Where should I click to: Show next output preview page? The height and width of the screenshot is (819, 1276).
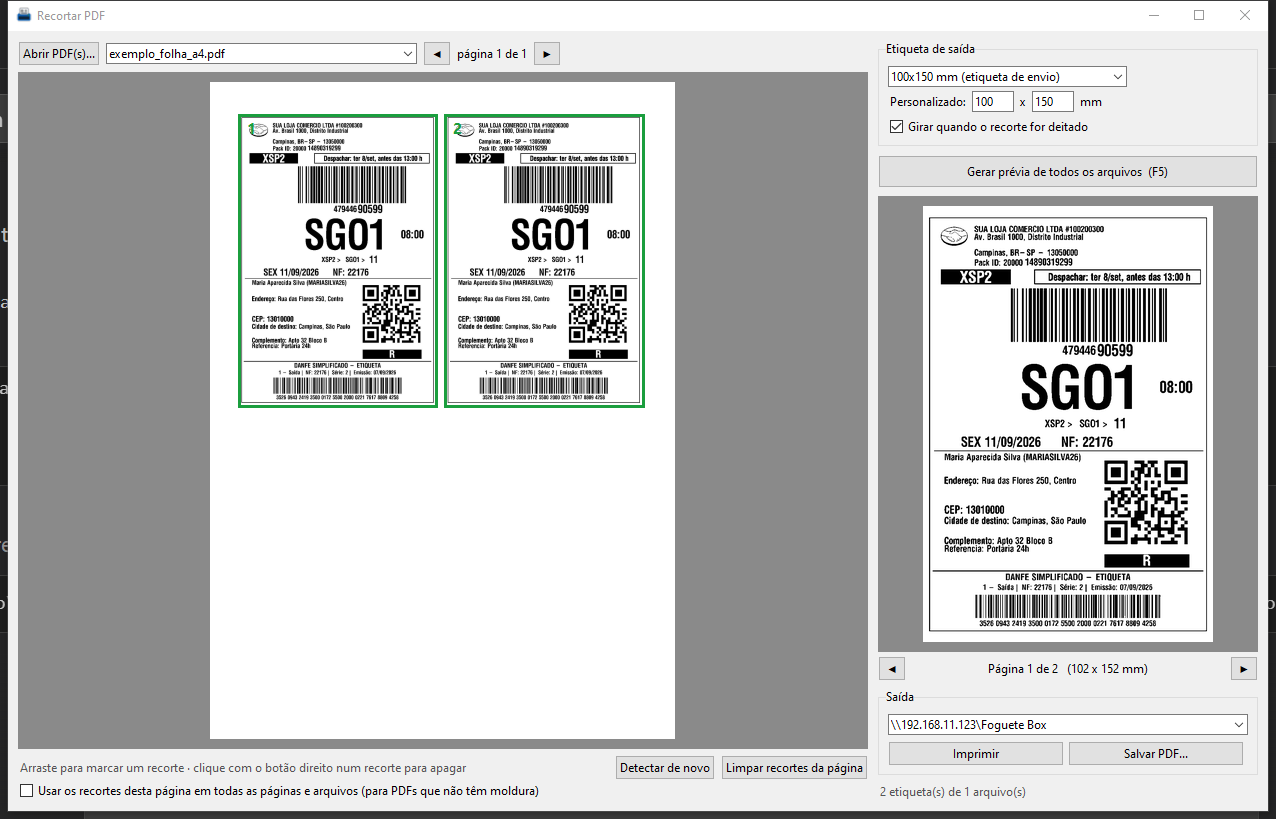click(1244, 669)
